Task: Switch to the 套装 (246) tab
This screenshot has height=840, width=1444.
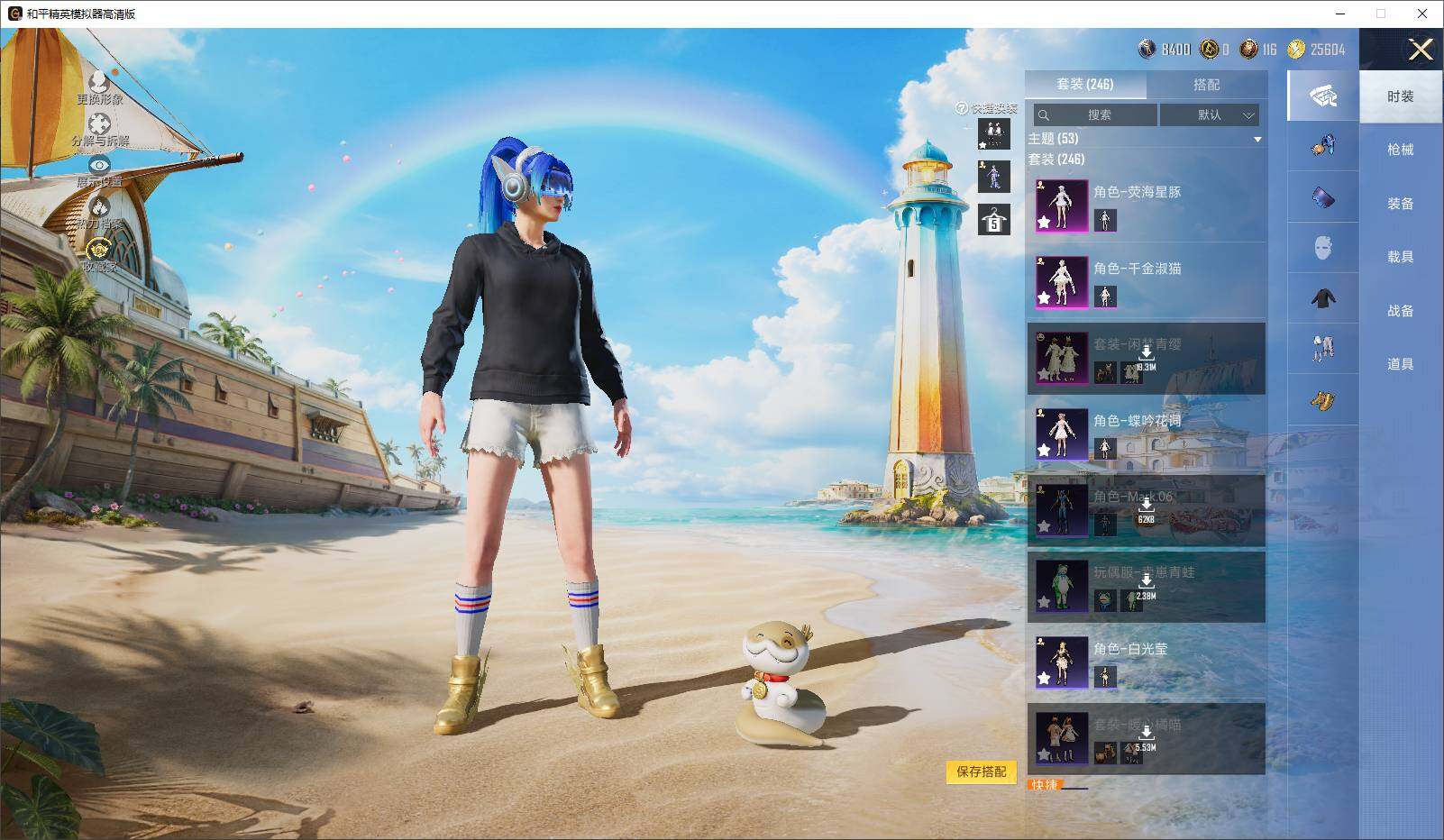Action: click(1085, 84)
